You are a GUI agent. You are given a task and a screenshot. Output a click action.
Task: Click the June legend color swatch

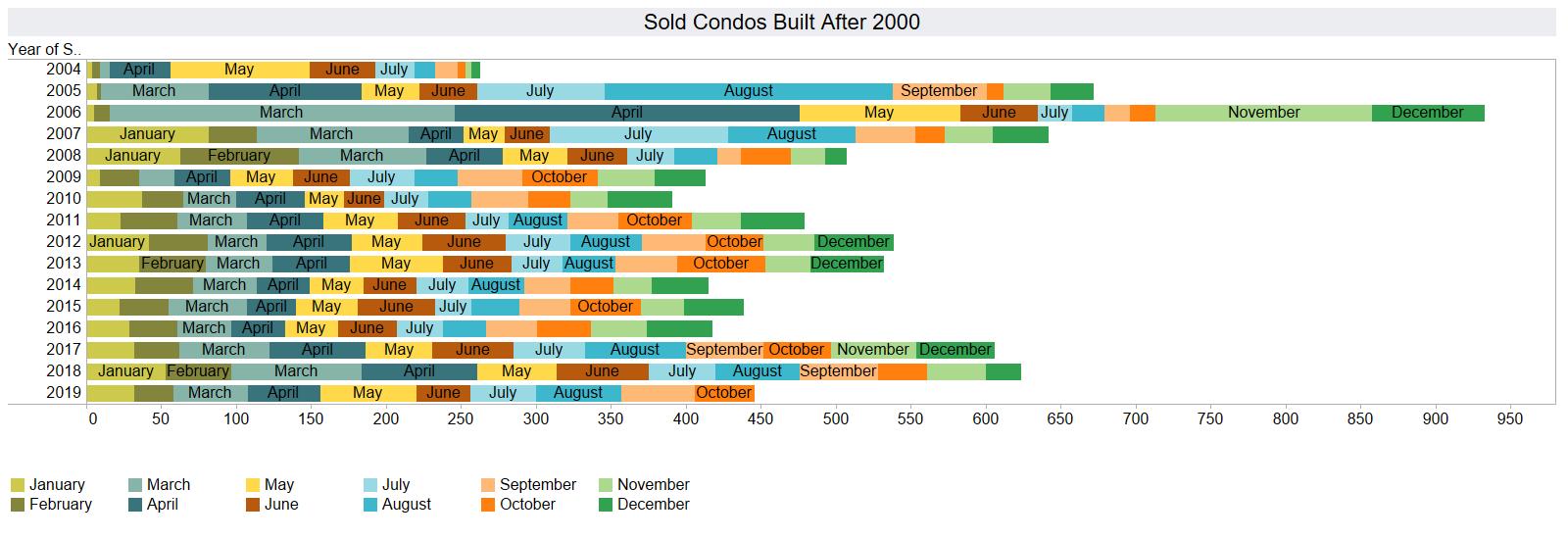pos(253,505)
